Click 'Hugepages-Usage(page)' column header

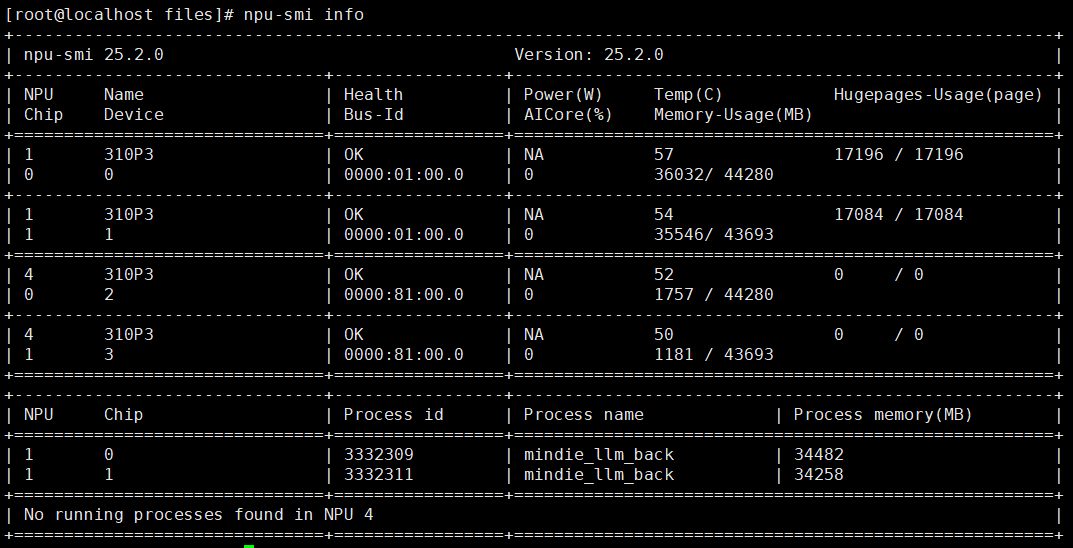[938, 94]
